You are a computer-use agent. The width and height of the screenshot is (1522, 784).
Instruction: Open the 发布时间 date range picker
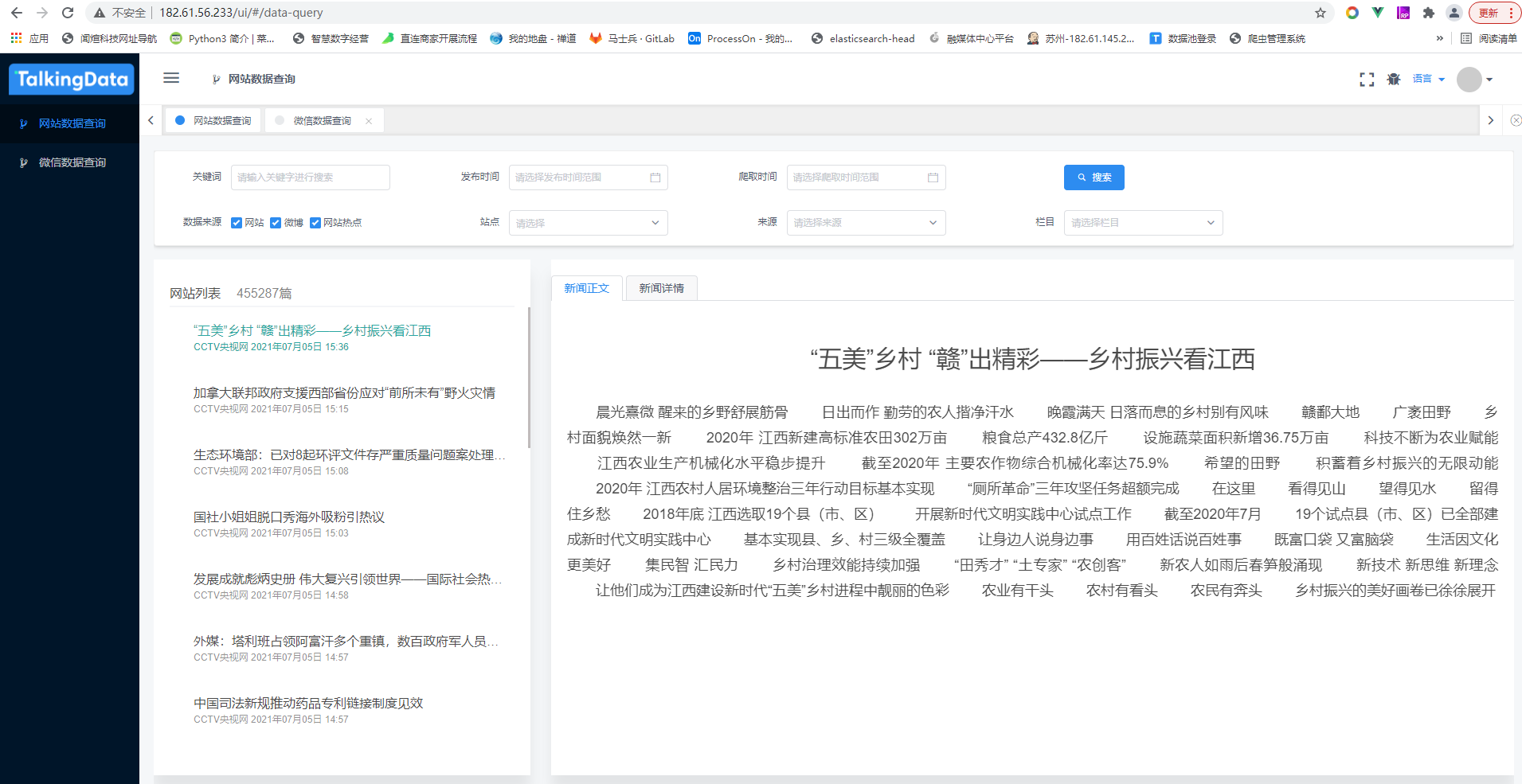click(588, 177)
